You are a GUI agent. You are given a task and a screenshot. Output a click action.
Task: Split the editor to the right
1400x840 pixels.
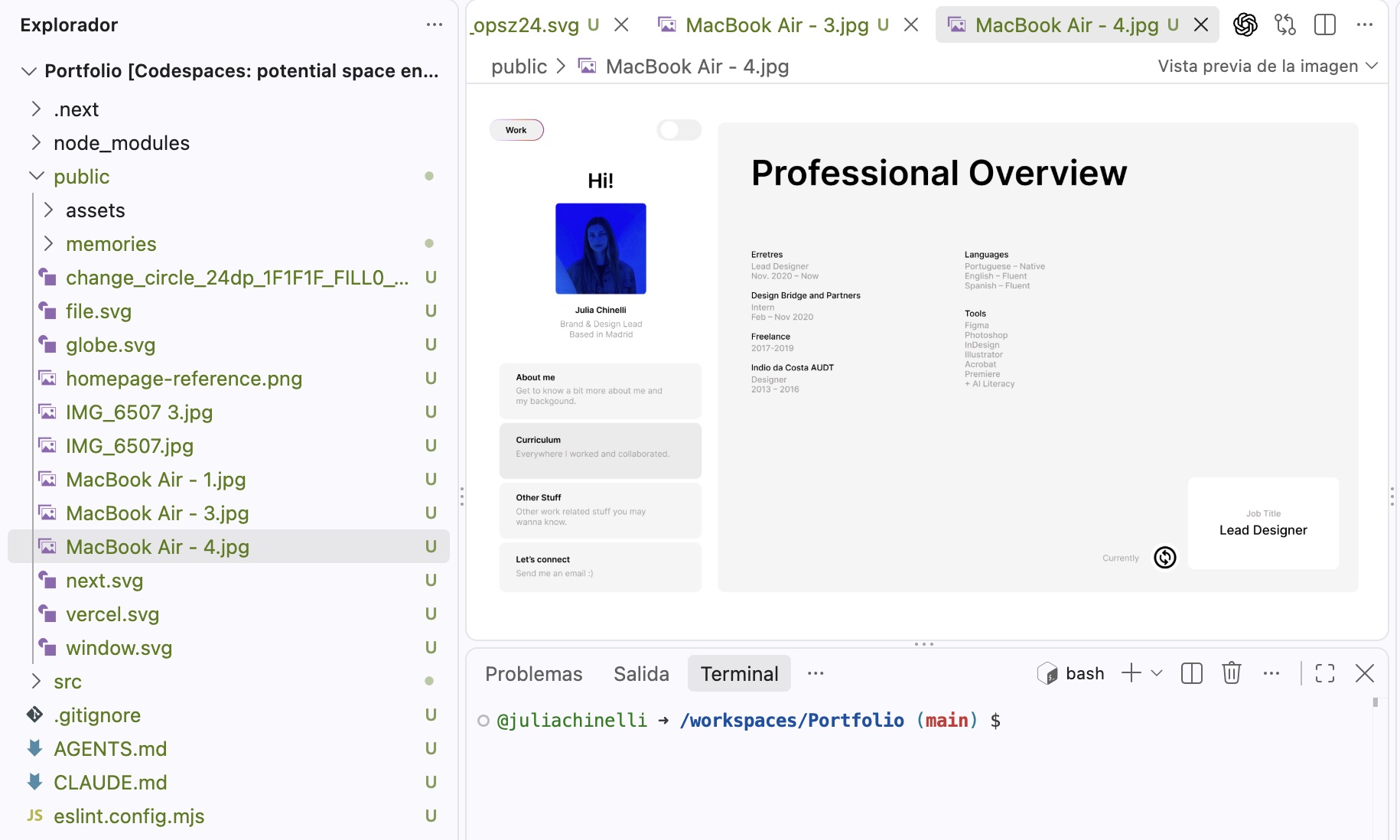[1325, 25]
